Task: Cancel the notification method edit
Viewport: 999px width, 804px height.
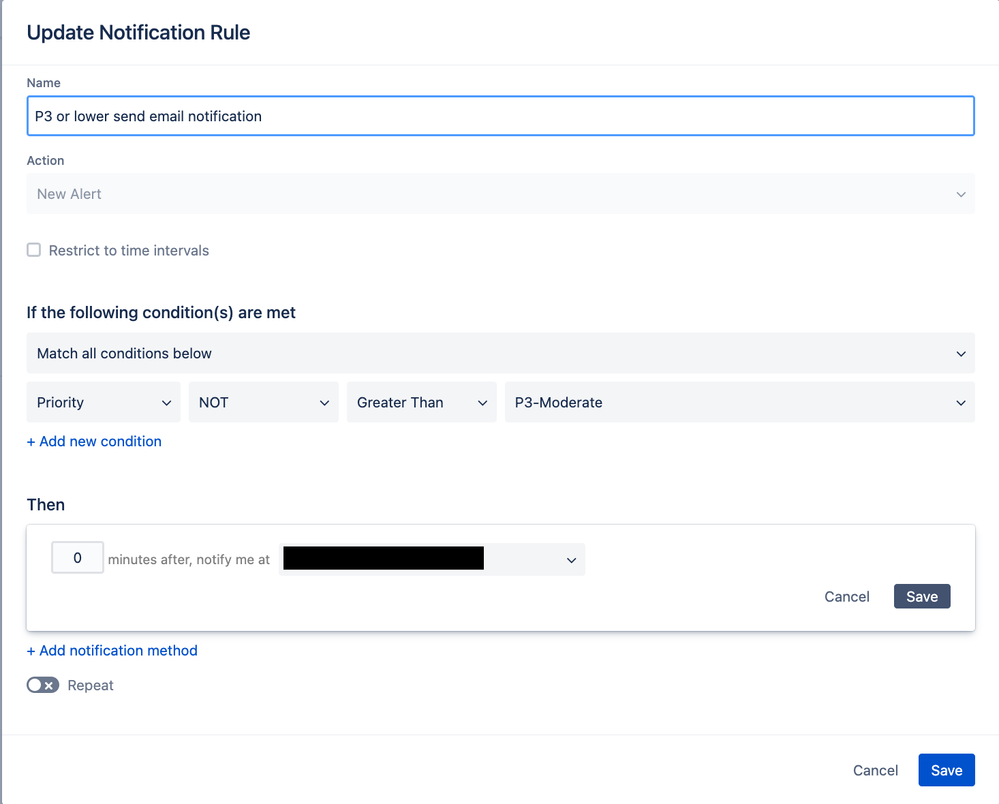Action: coord(847,596)
